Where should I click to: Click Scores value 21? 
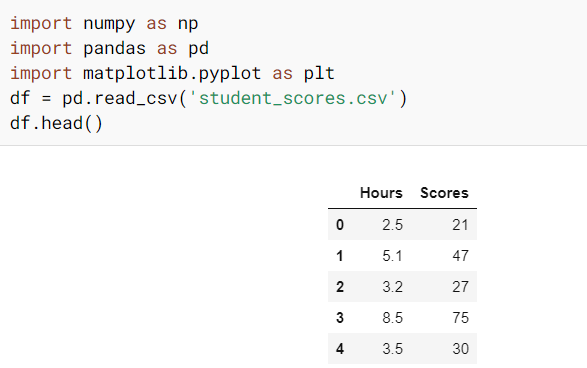point(460,225)
